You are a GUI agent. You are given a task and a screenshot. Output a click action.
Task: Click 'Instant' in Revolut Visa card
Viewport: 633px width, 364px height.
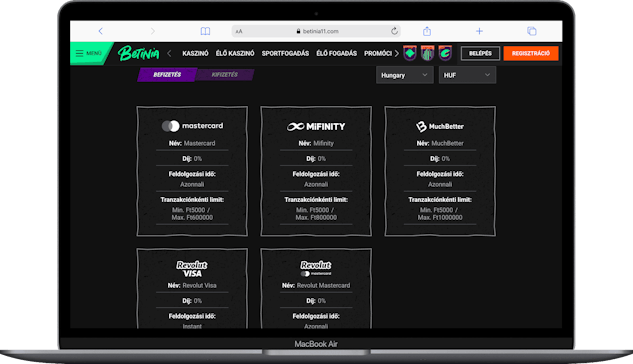click(x=192, y=326)
